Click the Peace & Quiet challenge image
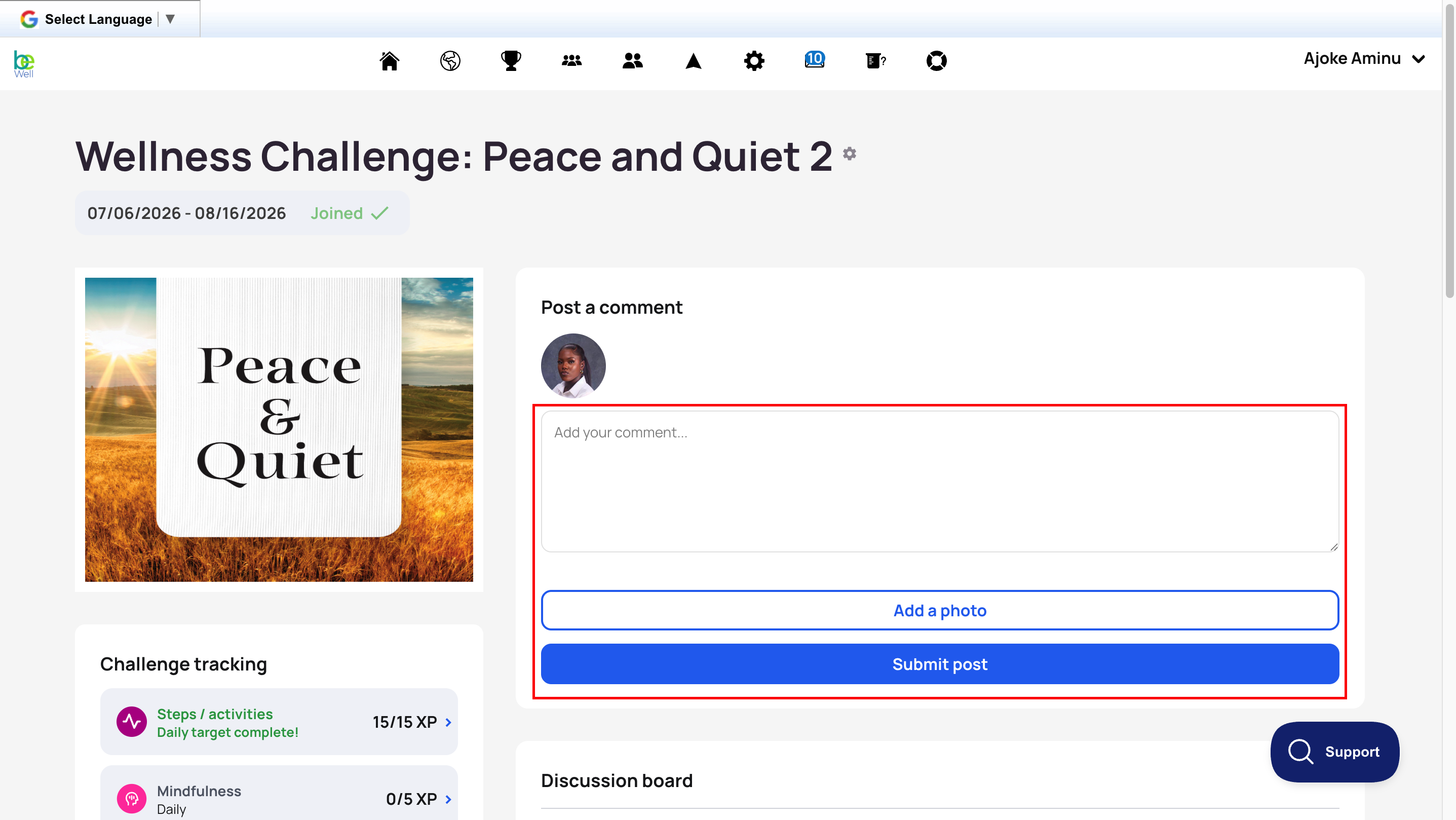1456x820 pixels. point(279,429)
